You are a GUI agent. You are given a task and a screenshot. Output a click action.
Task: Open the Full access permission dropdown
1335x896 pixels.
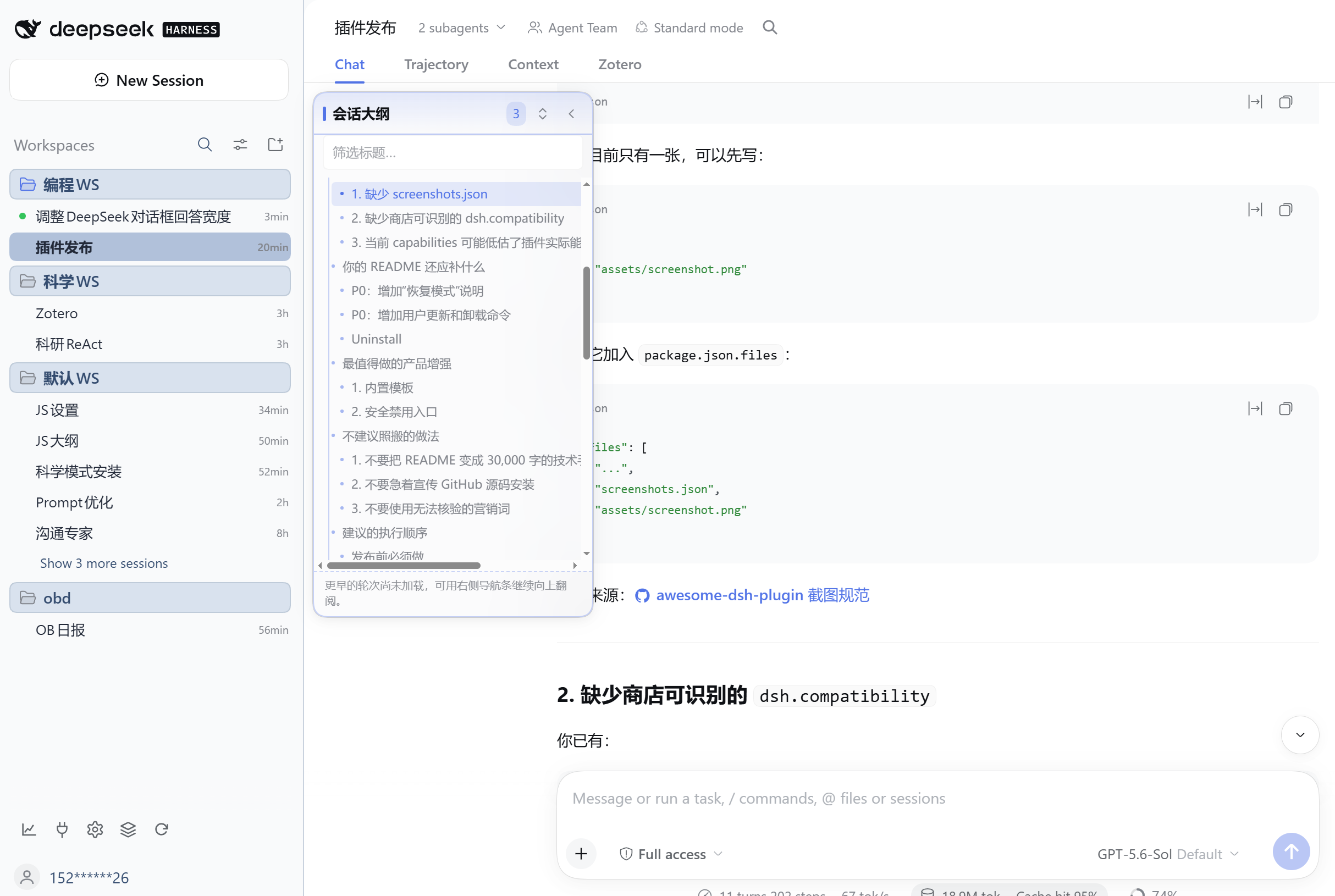pyautogui.click(x=671, y=854)
